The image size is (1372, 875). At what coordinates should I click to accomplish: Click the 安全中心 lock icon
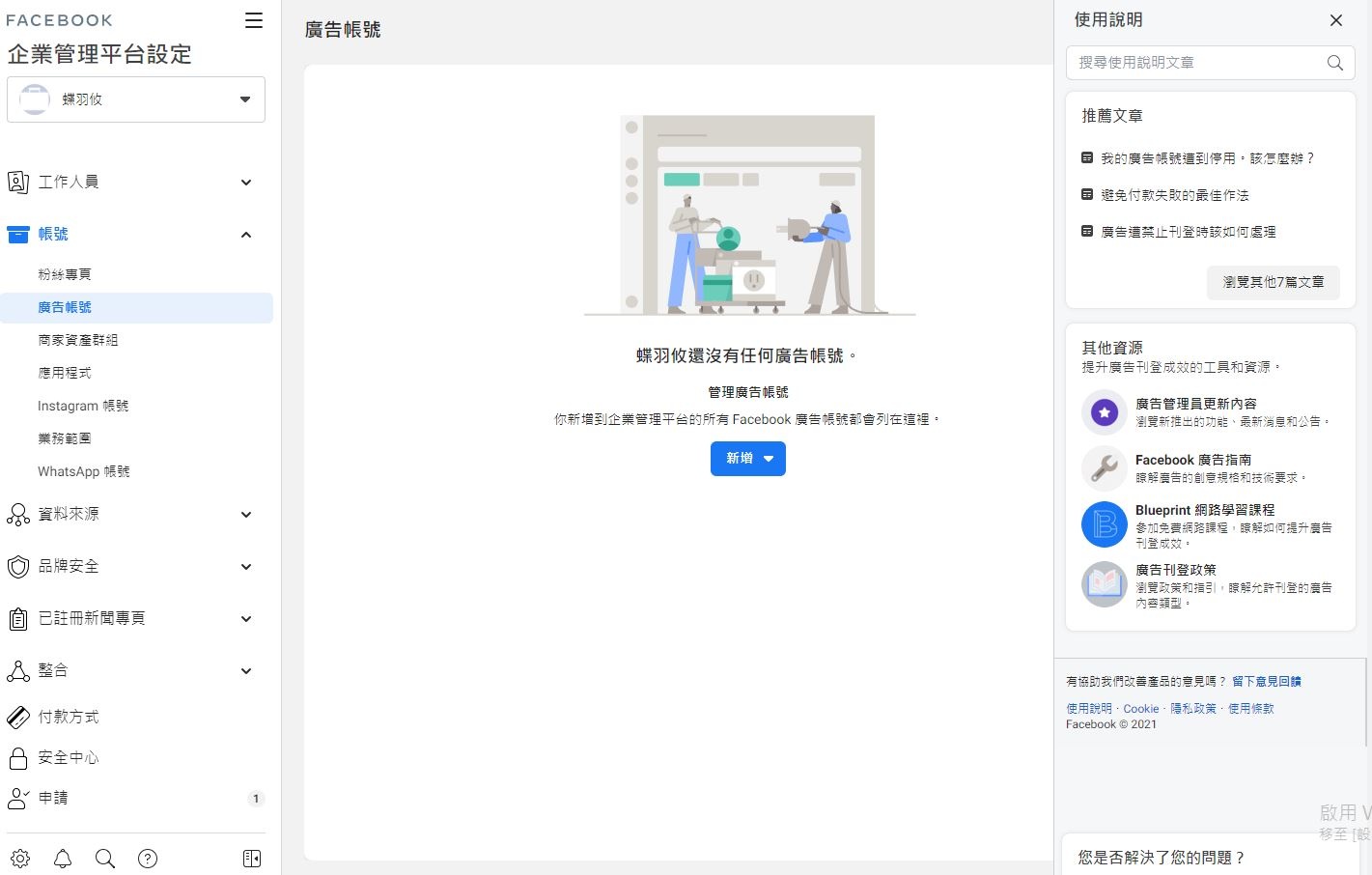coord(17,757)
